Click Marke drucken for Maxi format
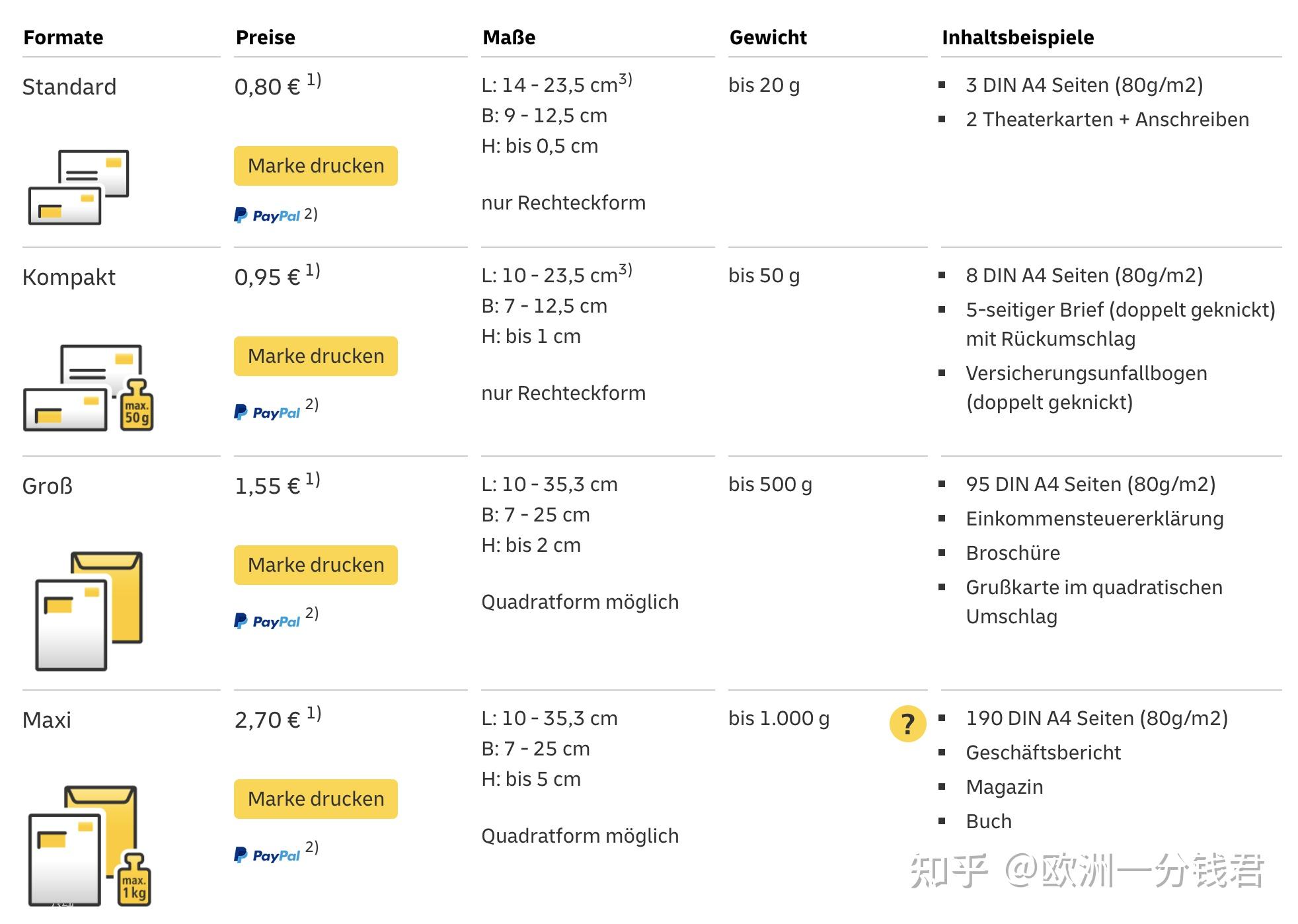This screenshot has width=1298, height=924. tap(315, 798)
